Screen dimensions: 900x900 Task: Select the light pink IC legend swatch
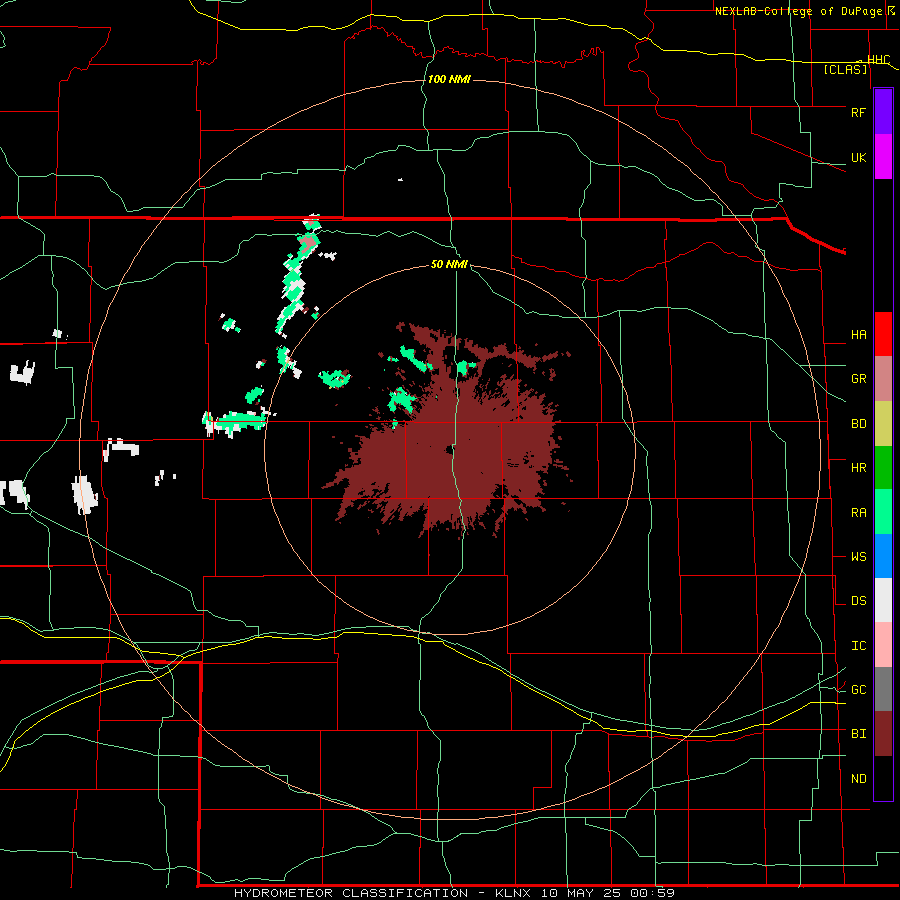click(x=883, y=645)
